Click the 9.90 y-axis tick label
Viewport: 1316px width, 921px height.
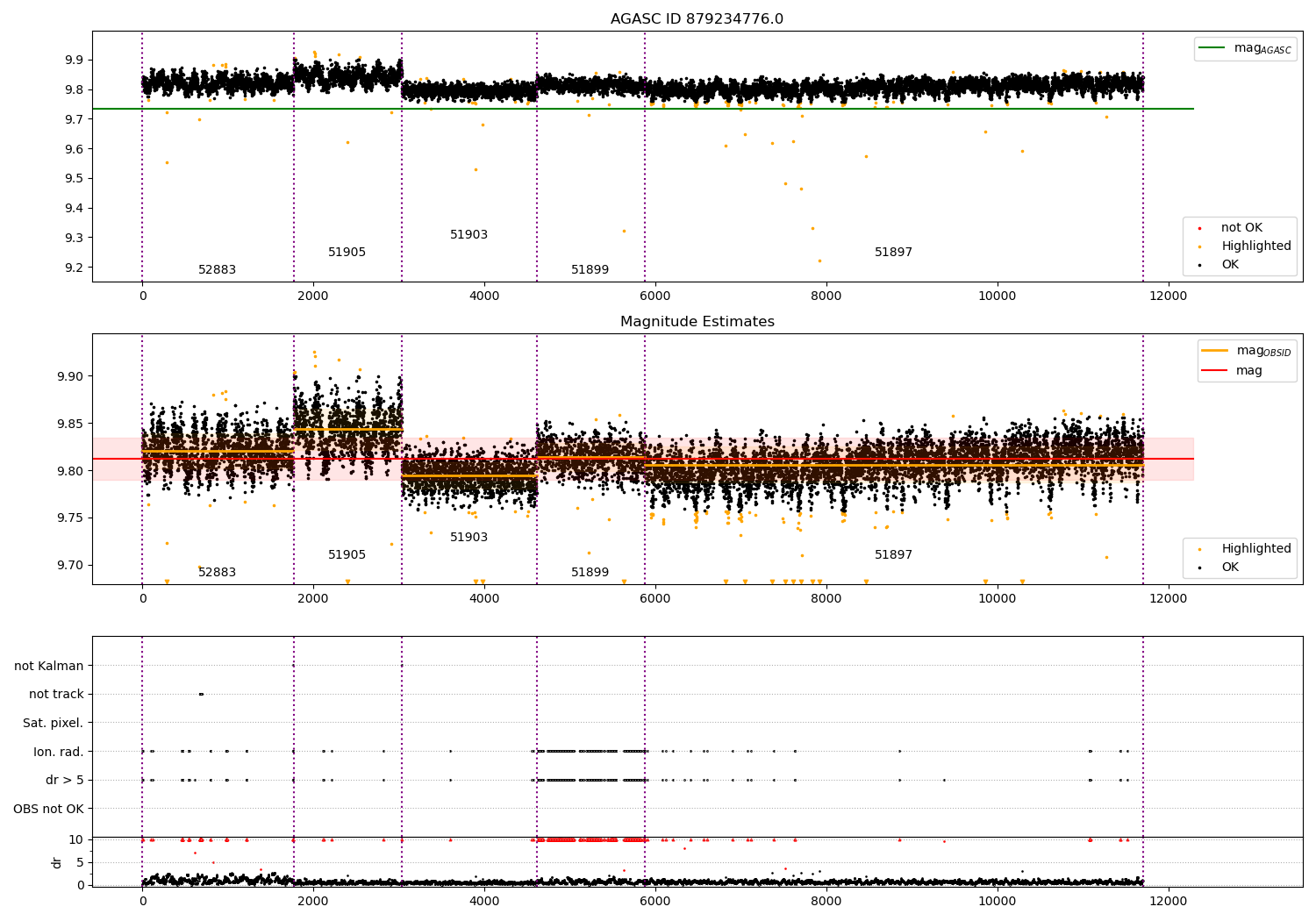(70, 376)
